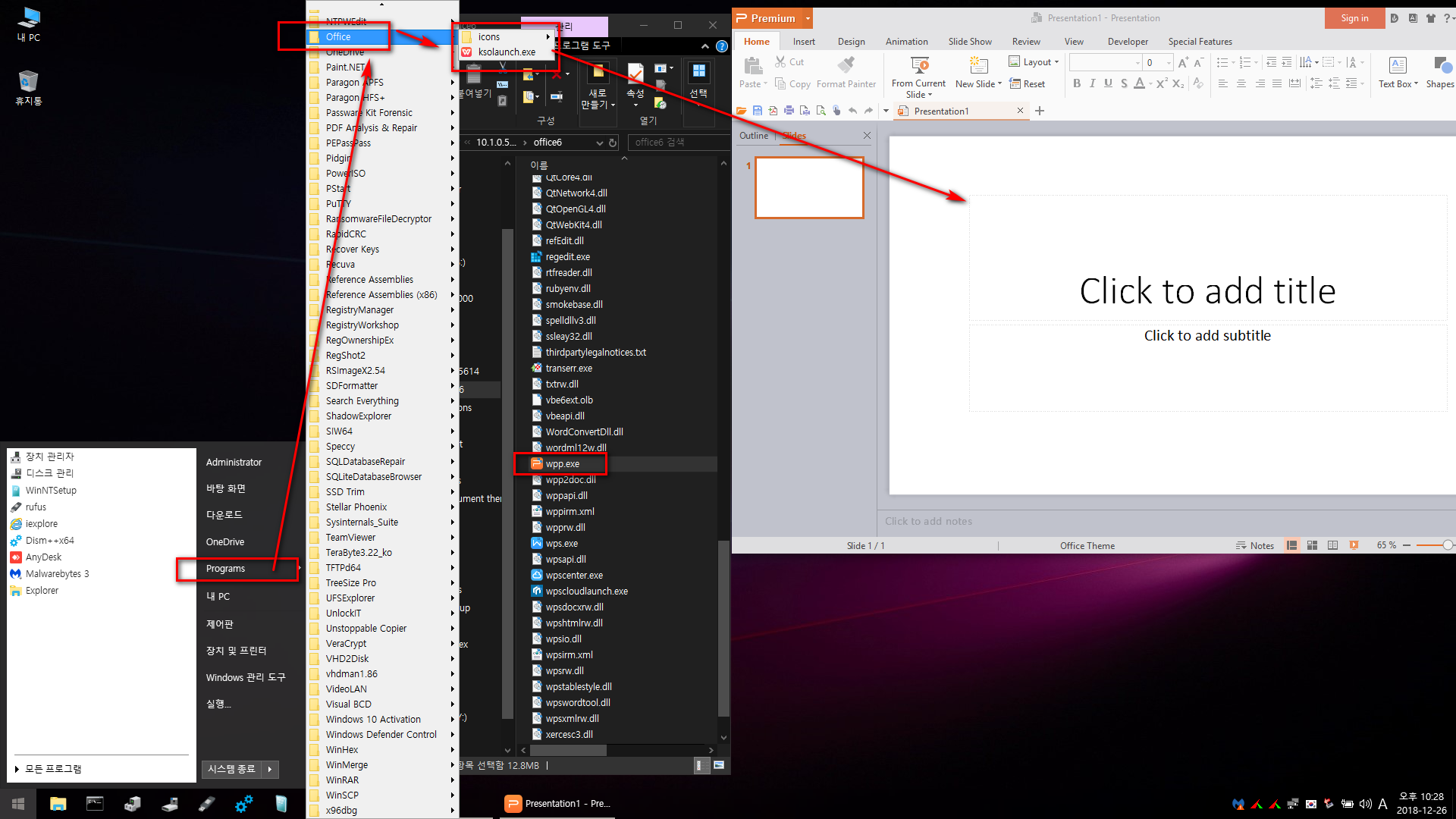The image size is (1456, 819).
Task: Click the Bold formatting icon in Presentation
Action: (x=1077, y=84)
